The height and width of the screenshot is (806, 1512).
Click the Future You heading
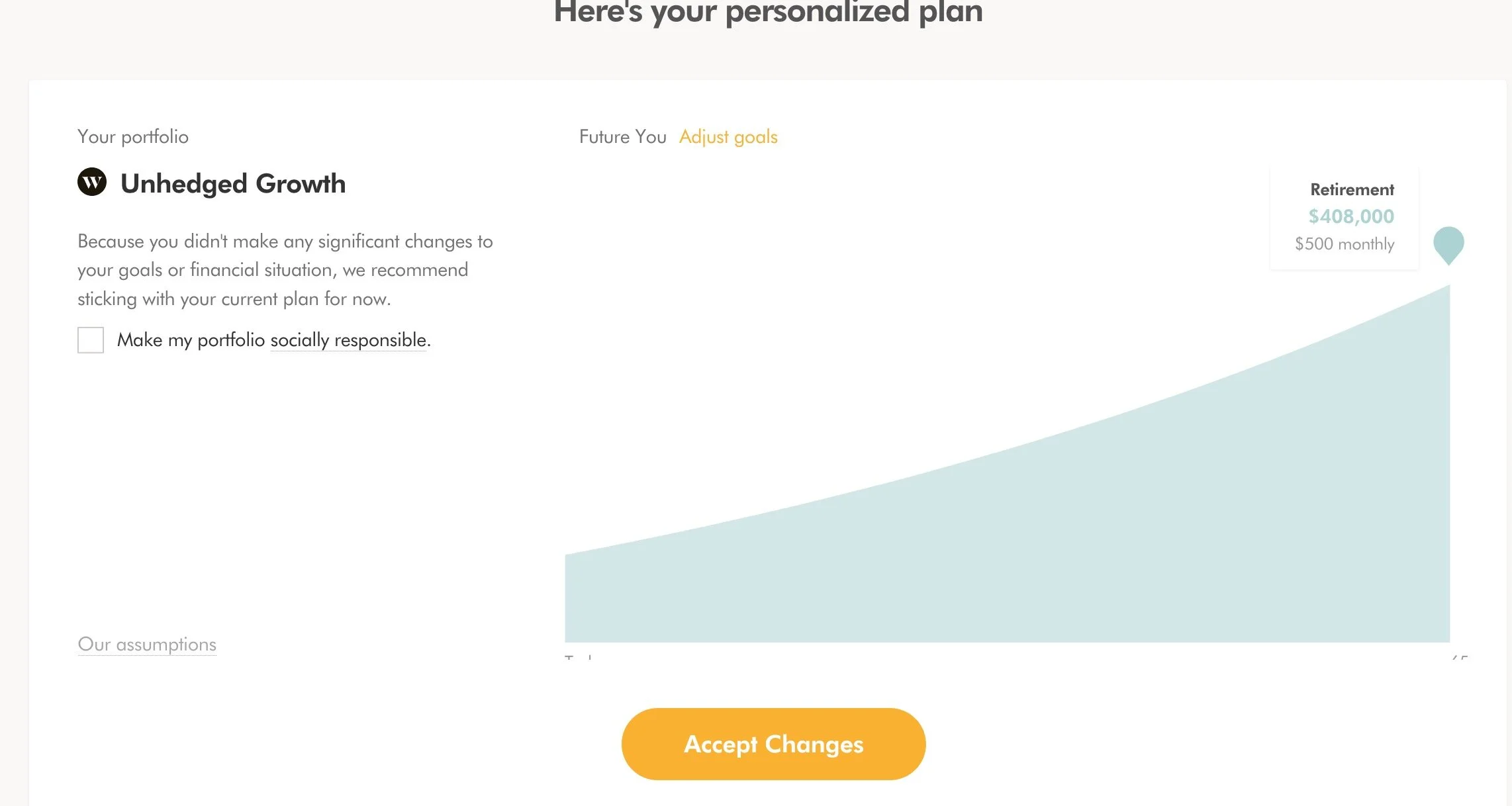pos(622,137)
